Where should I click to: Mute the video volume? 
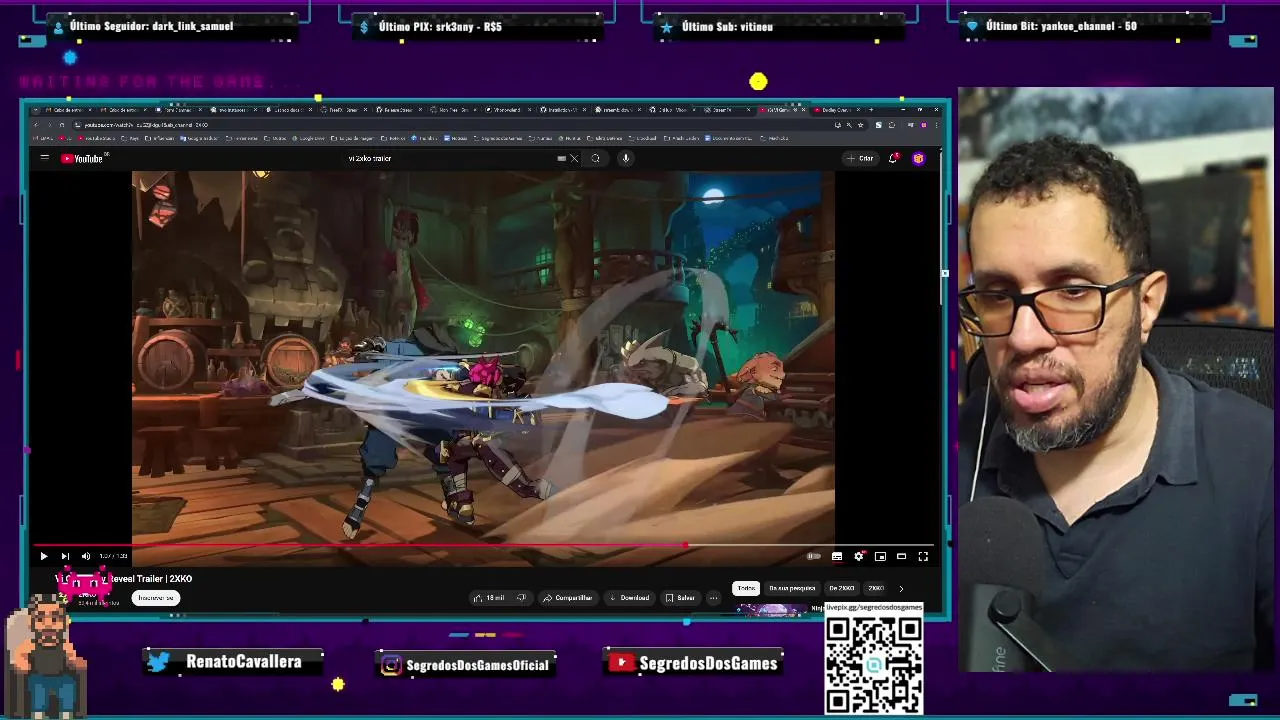pyautogui.click(x=86, y=556)
